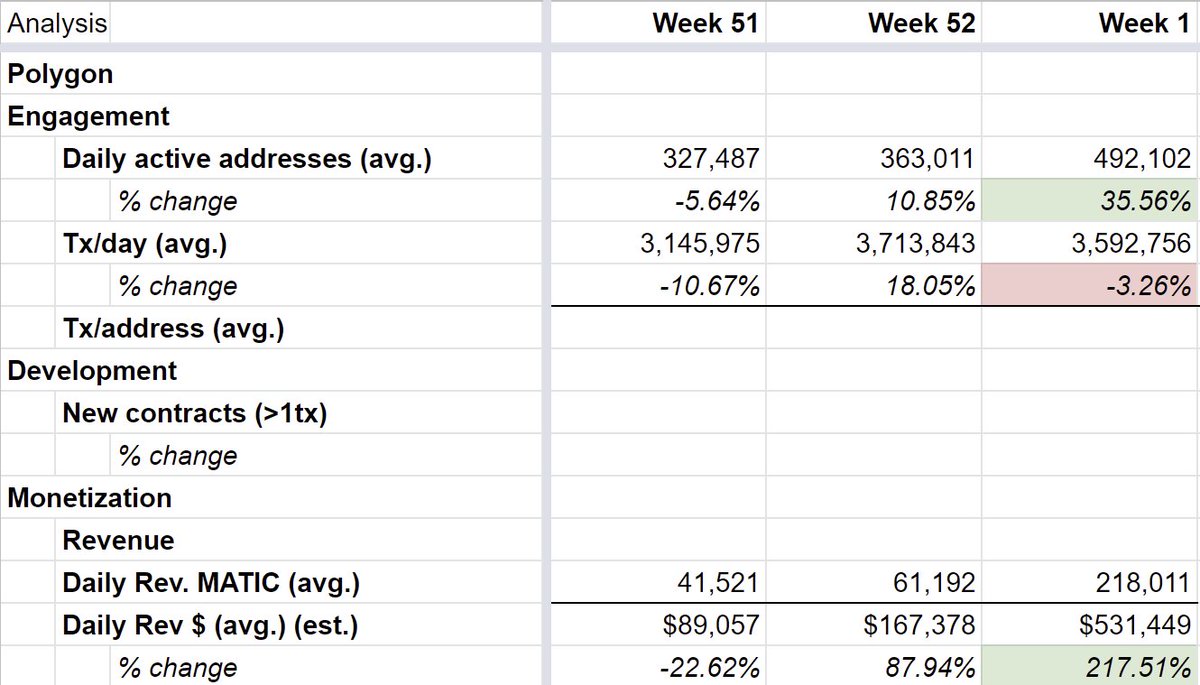Select cell with value 492,102
Image resolution: width=1200 pixels, height=685 pixels.
pyautogui.click(x=1091, y=159)
